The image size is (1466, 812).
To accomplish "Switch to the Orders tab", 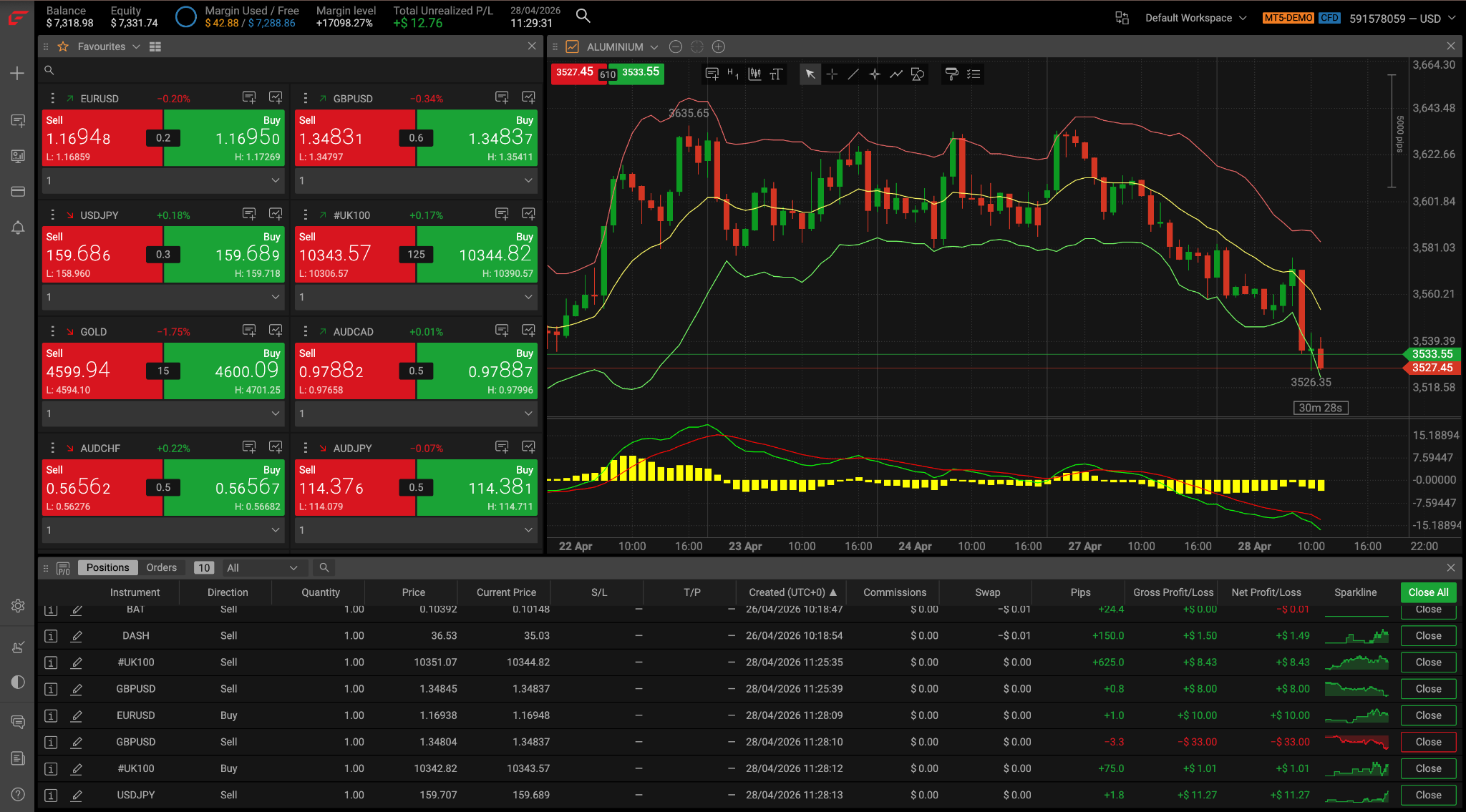I will [161, 567].
